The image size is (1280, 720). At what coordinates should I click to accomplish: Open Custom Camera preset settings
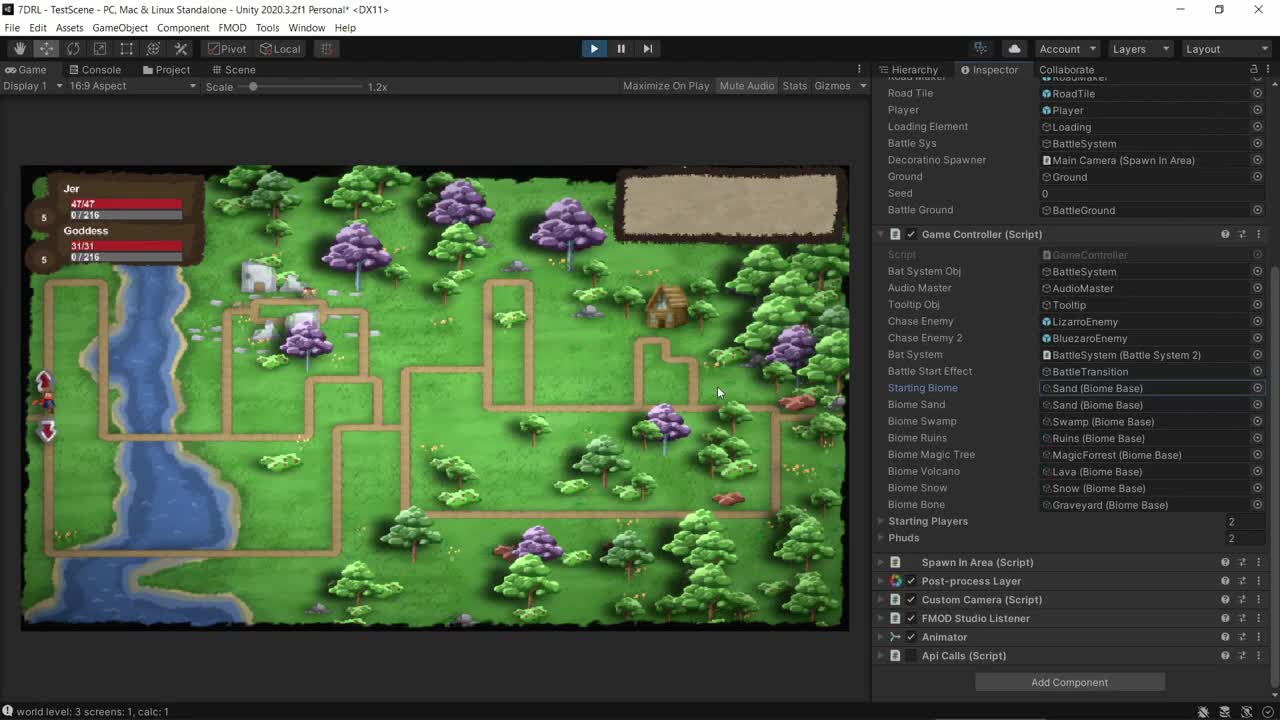[1242, 600]
